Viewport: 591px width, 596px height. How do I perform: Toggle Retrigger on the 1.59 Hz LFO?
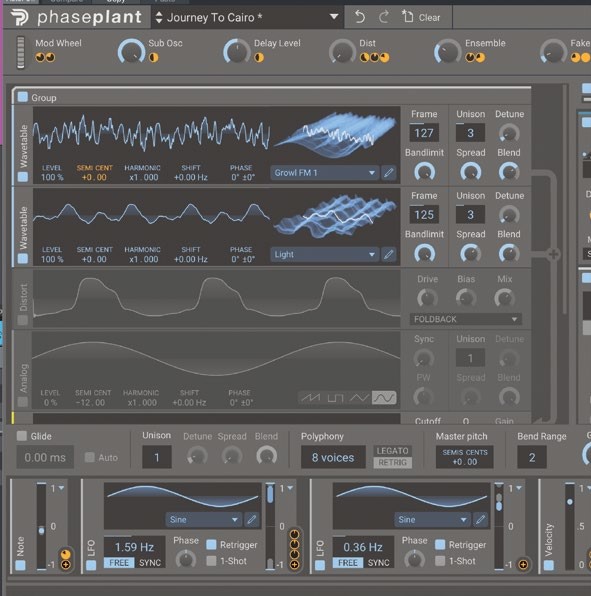(x=211, y=544)
